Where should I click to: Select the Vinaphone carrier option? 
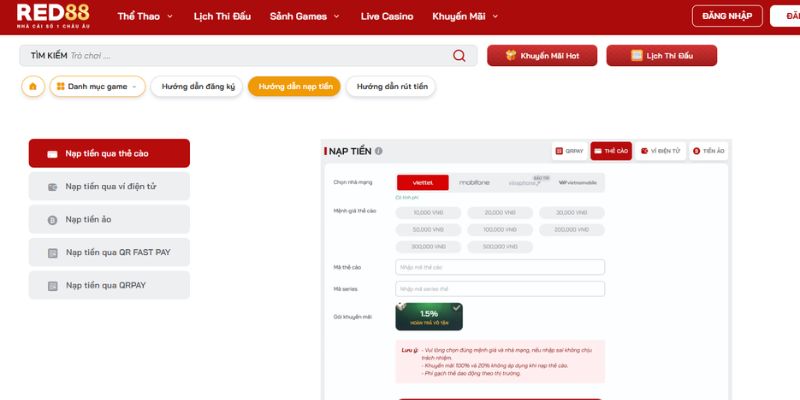tap(525, 182)
